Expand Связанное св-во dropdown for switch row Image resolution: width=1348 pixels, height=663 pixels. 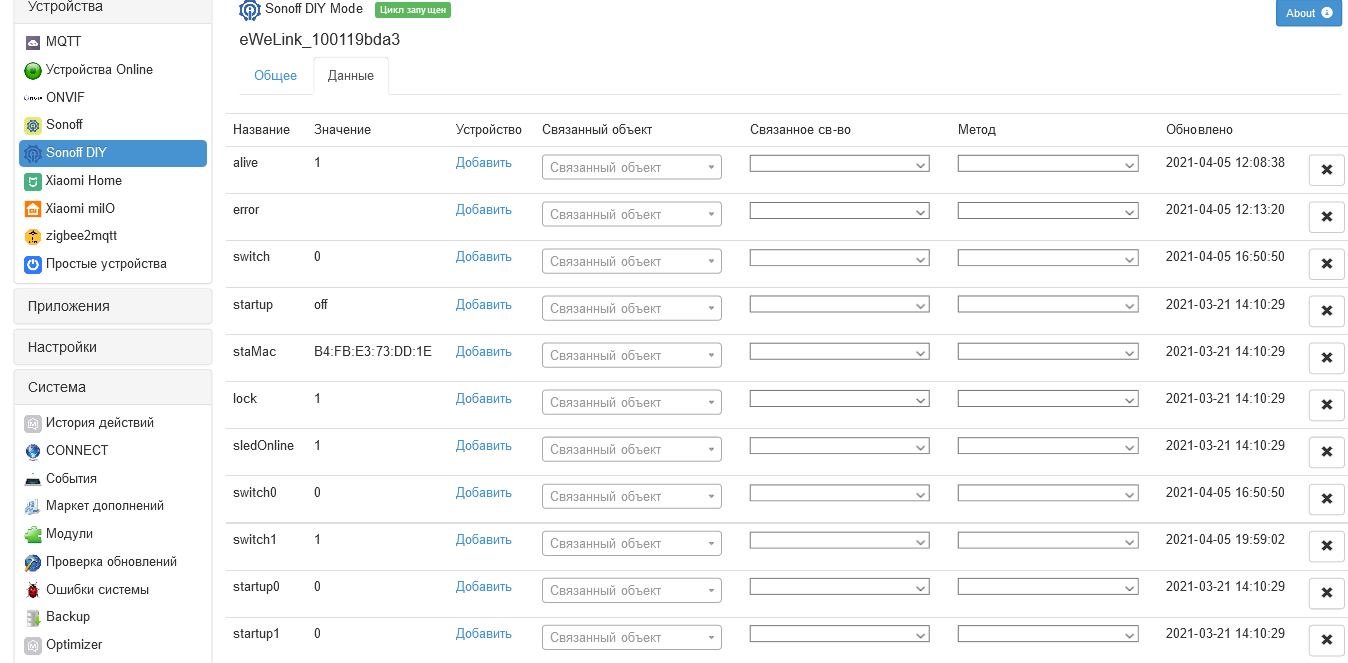[839, 258]
